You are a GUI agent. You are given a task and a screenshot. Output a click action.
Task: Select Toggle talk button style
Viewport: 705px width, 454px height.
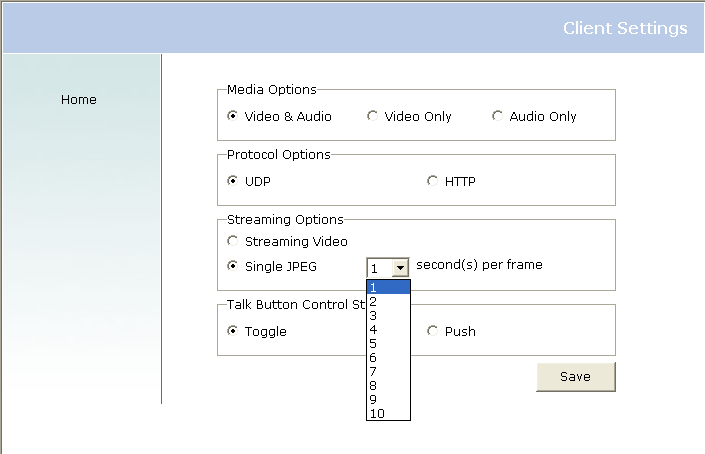233,331
